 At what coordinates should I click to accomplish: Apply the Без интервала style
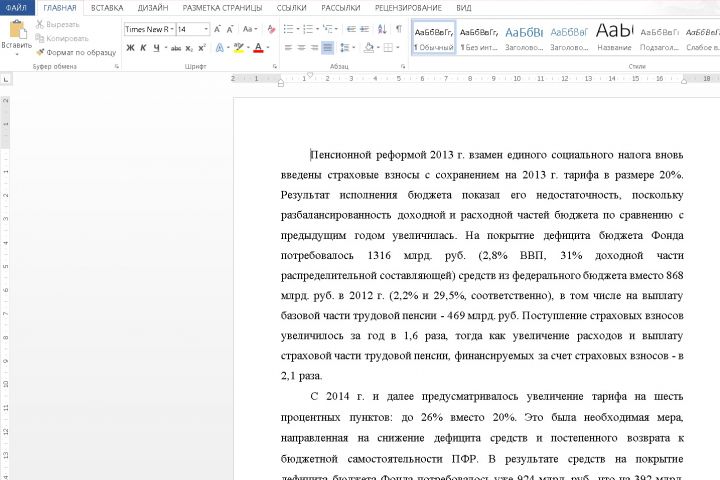(479, 38)
